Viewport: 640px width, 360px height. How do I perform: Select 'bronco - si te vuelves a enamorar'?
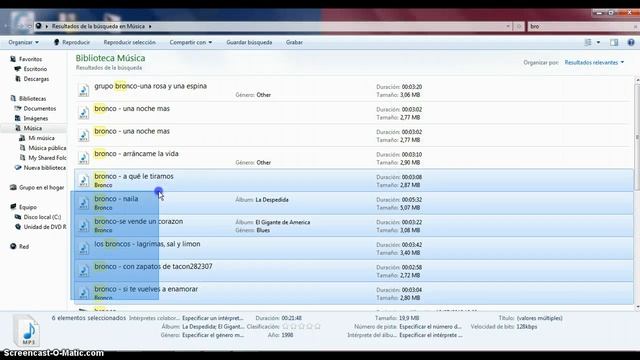click(x=146, y=289)
